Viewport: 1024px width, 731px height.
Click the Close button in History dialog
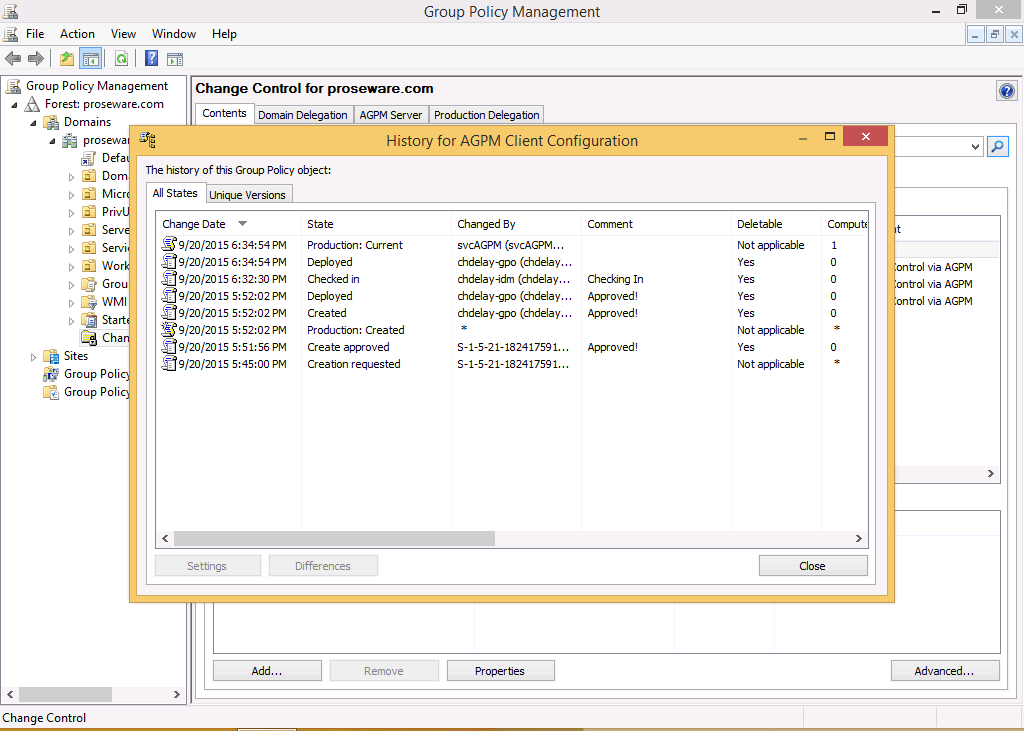(812, 566)
